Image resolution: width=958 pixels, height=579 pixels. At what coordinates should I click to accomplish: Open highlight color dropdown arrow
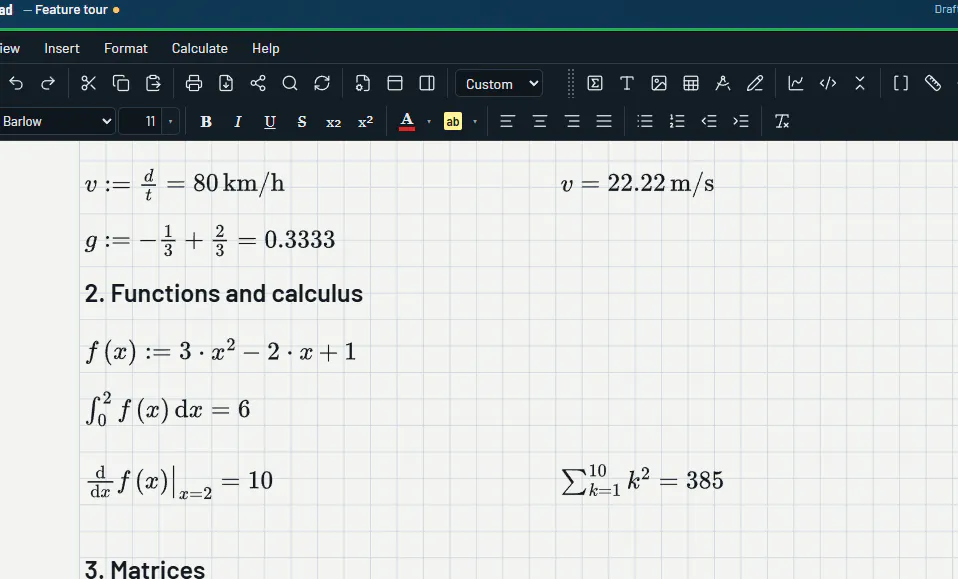point(475,122)
